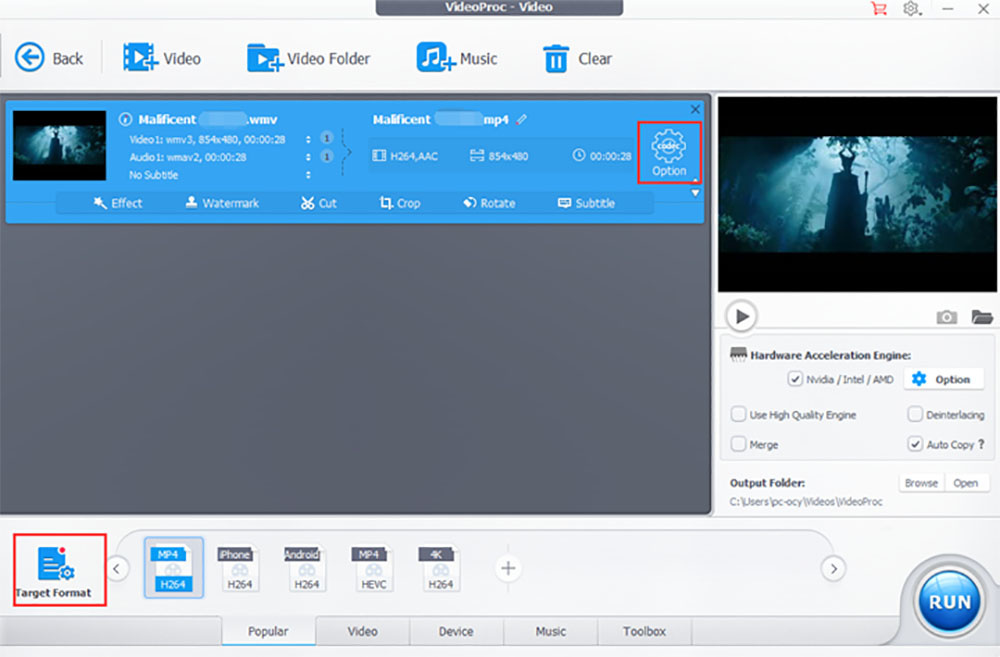The height and width of the screenshot is (657, 1000).
Task: Switch to the Video tab
Action: pyautogui.click(x=362, y=631)
